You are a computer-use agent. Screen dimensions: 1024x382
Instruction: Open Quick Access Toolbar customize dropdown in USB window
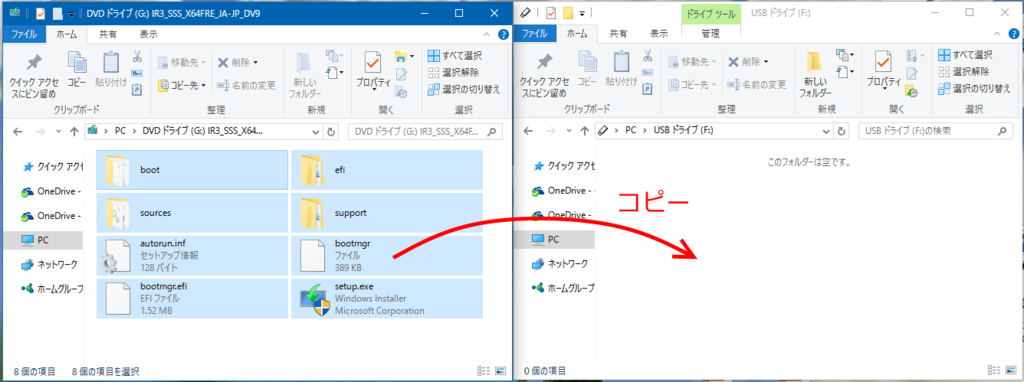pos(581,13)
